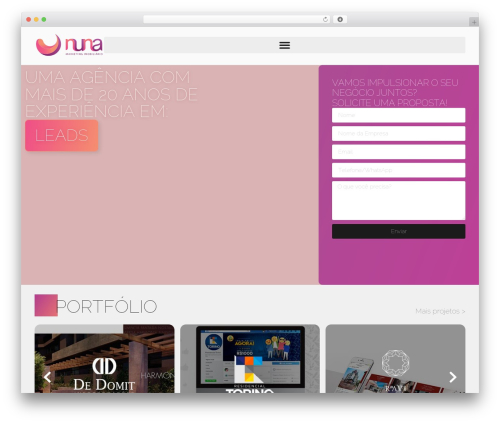Click the 'UMA AGÊNCIA COM MAIS DE 20 ANOS' headline
The height and width of the screenshot is (423, 500).
click(111, 94)
